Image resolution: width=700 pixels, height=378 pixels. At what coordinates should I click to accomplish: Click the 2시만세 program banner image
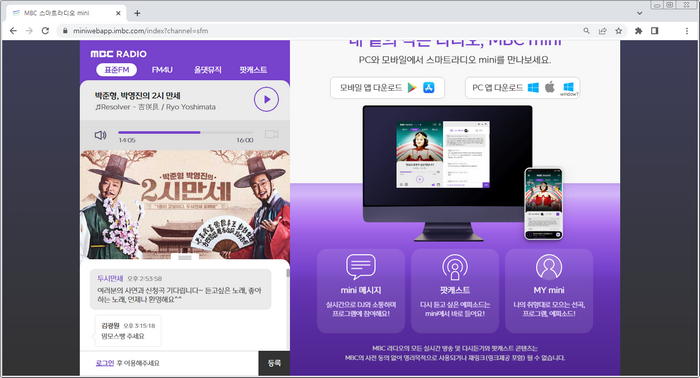click(x=185, y=204)
